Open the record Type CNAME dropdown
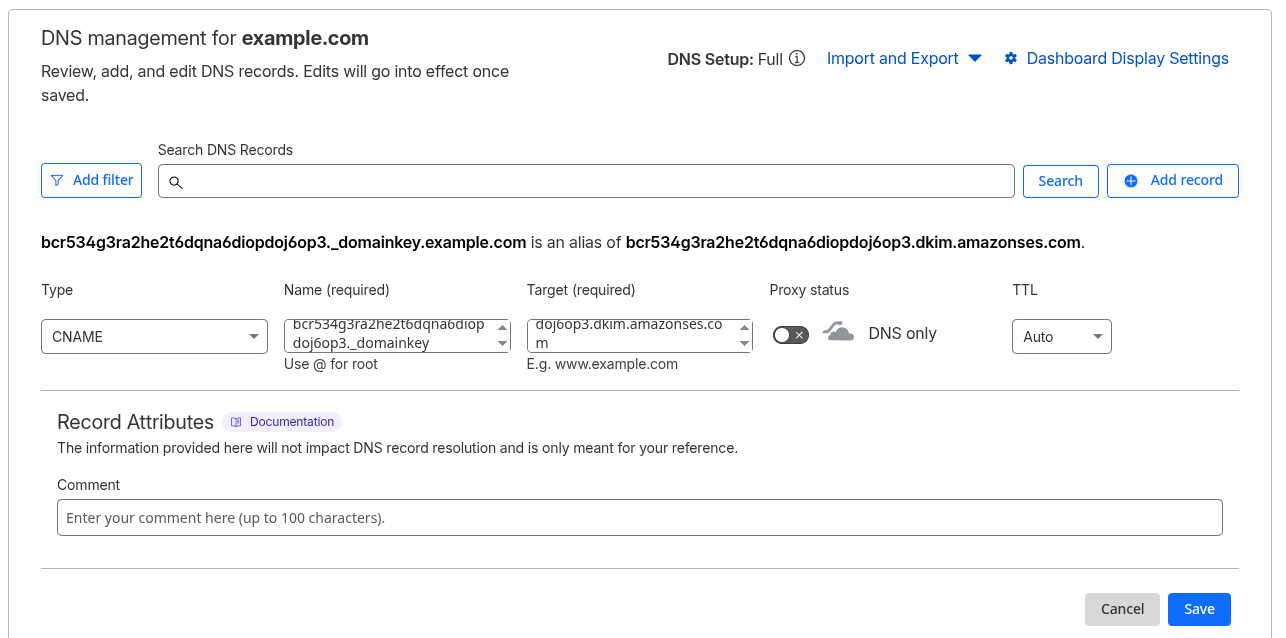The width and height of the screenshot is (1286, 638). coord(154,336)
